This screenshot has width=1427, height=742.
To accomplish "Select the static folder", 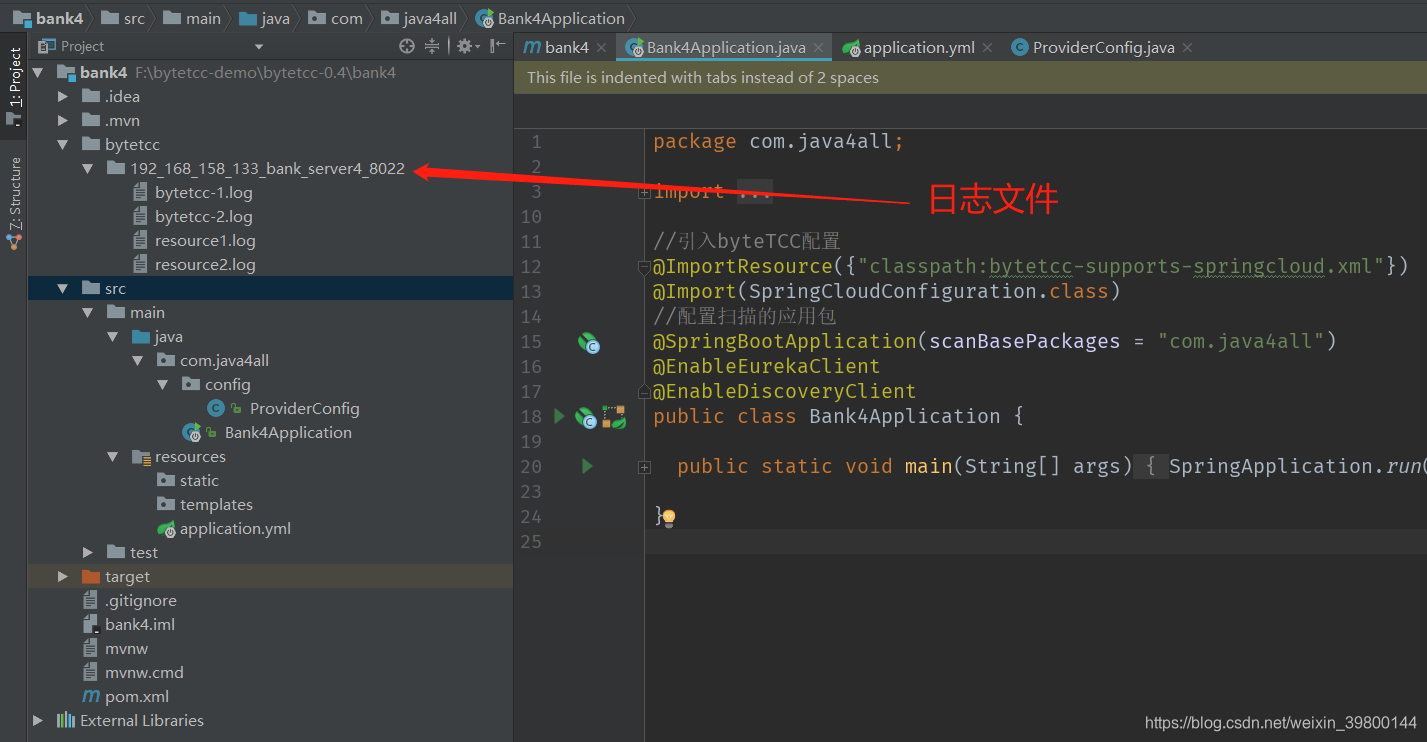I will point(199,480).
